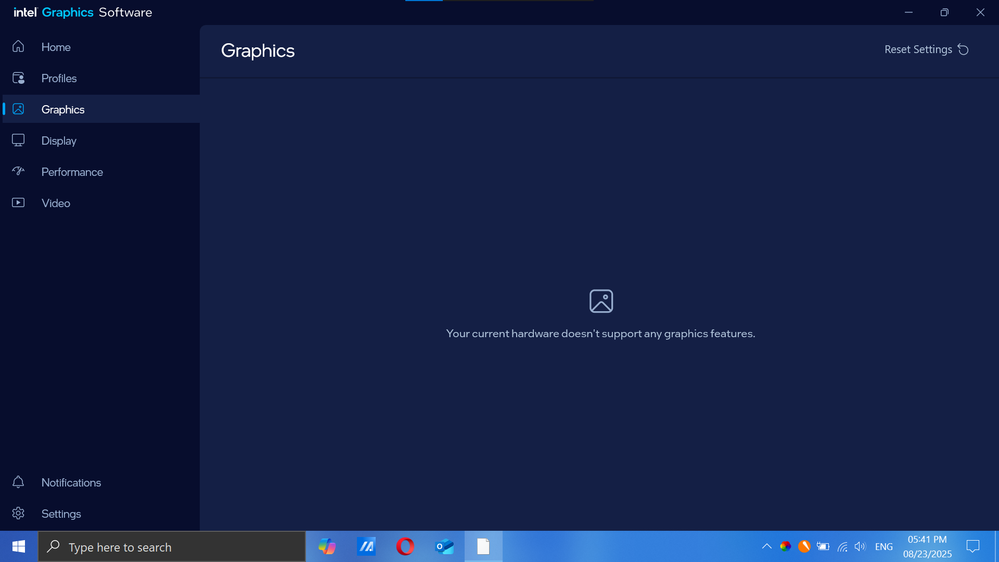Click the ENG language indicator
The image size is (999, 562).
click(x=884, y=547)
